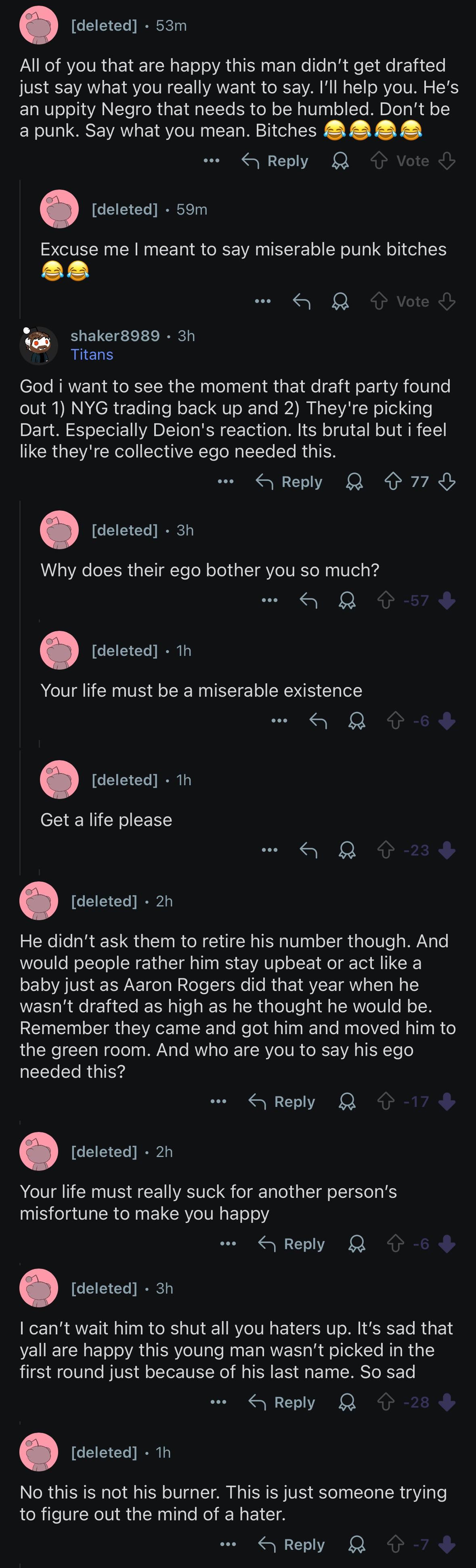Screen dimensions: 476x1568
Task: Award the 'not his burner' comment
Action: coord(357,1544)
